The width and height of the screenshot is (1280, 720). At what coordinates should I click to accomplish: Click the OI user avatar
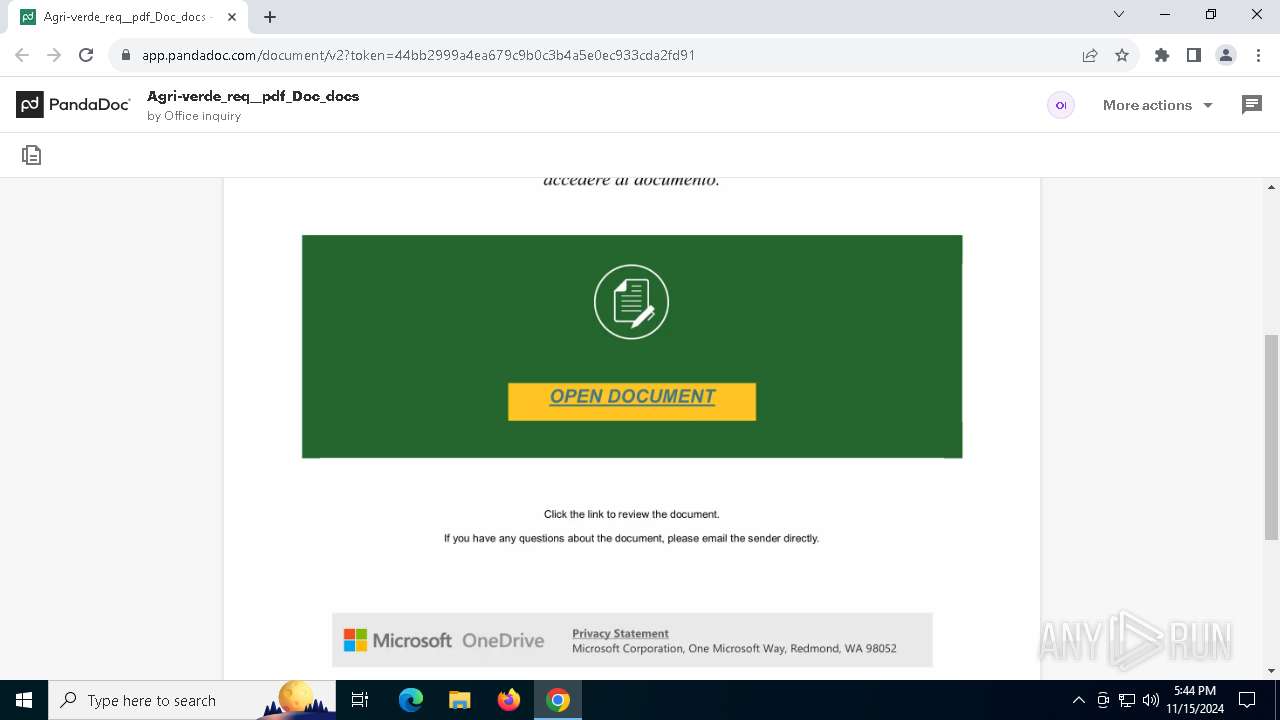pos(1061,105)
